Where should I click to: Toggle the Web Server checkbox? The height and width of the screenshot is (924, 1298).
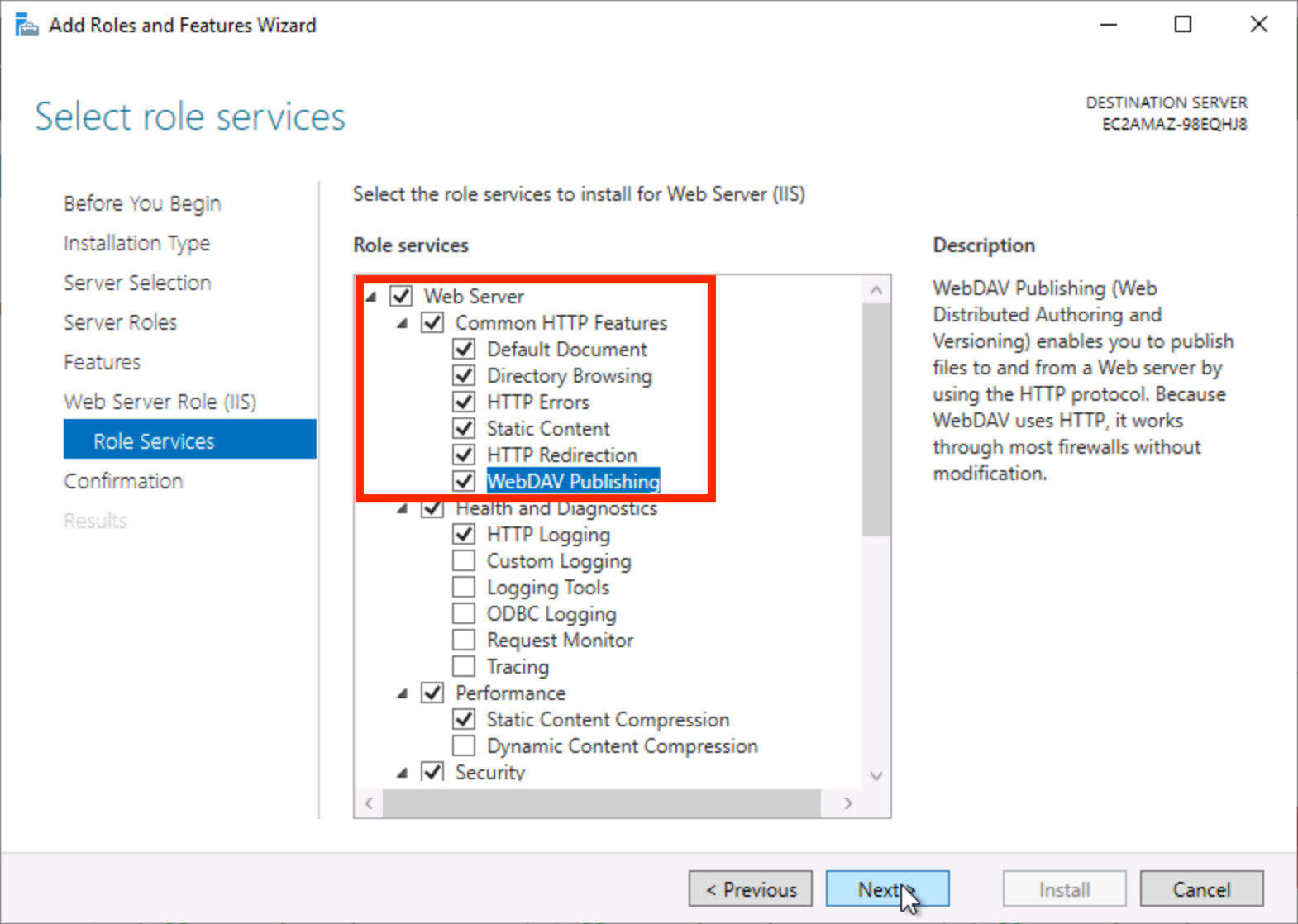point(401,296)
